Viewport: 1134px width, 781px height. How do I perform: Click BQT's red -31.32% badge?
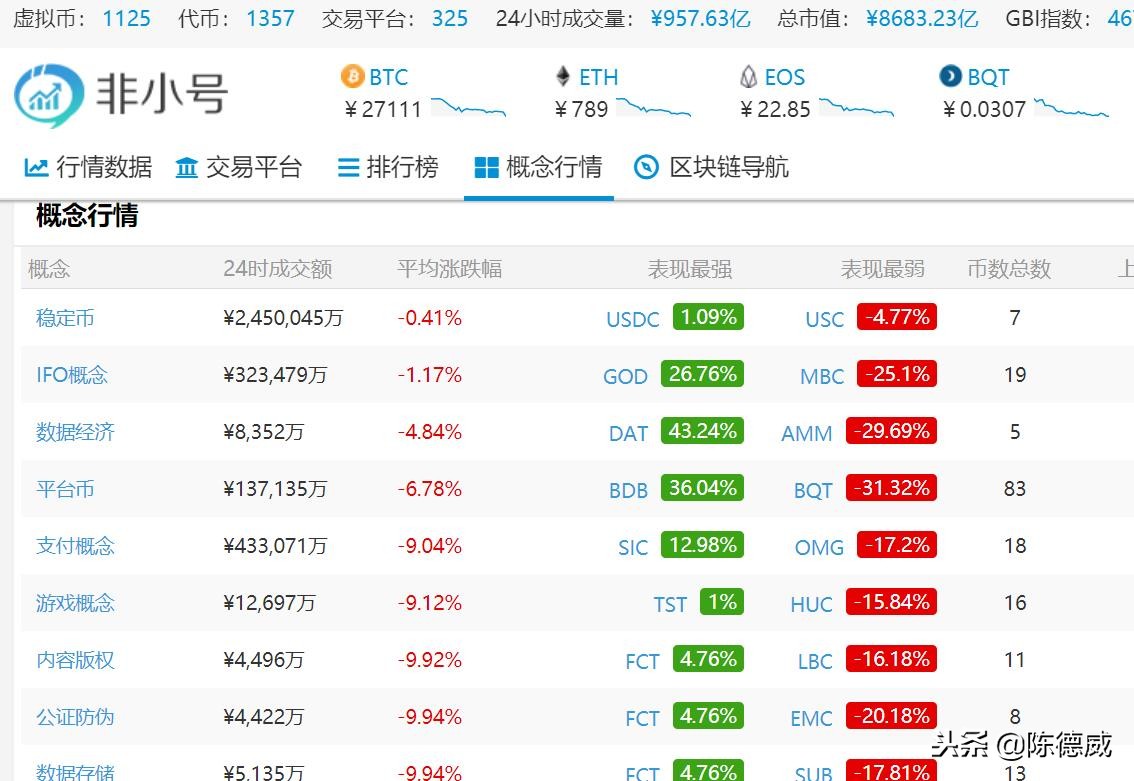point(891,488)
